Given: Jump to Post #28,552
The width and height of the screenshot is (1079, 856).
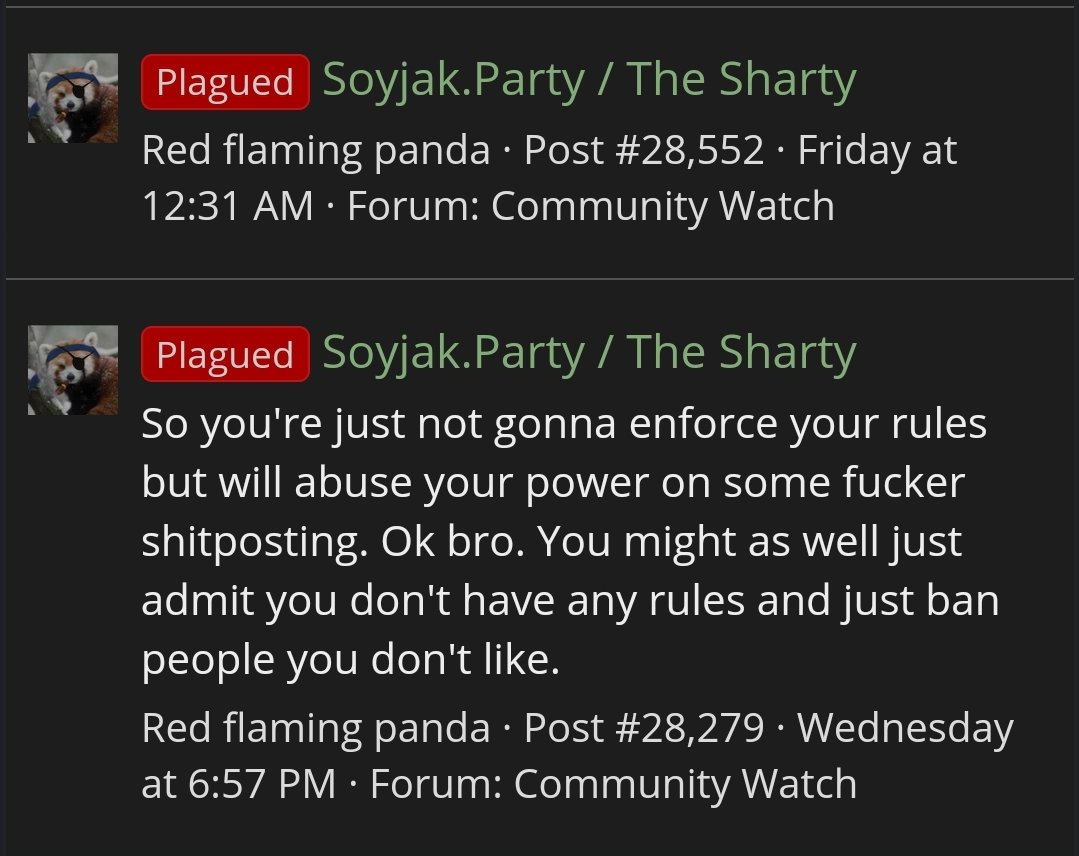Looking at the screenshot, I should 644,151.
